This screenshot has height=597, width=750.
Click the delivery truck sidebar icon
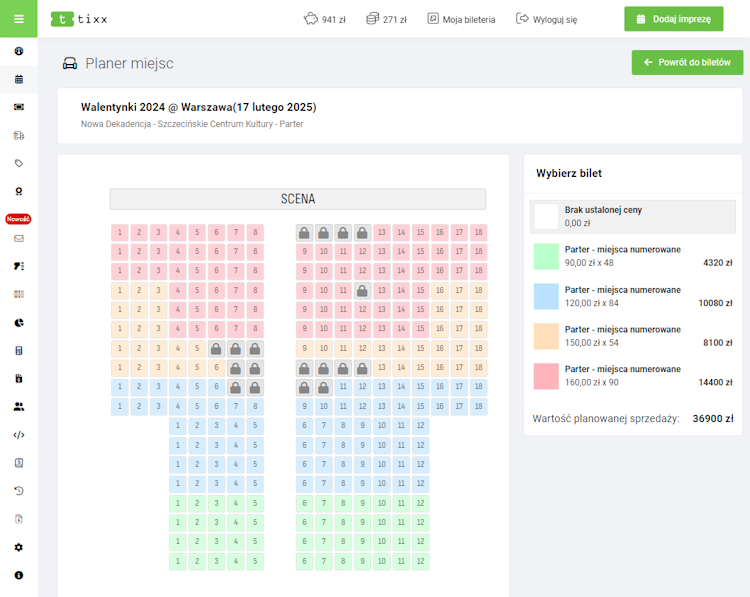click(19, 135)
